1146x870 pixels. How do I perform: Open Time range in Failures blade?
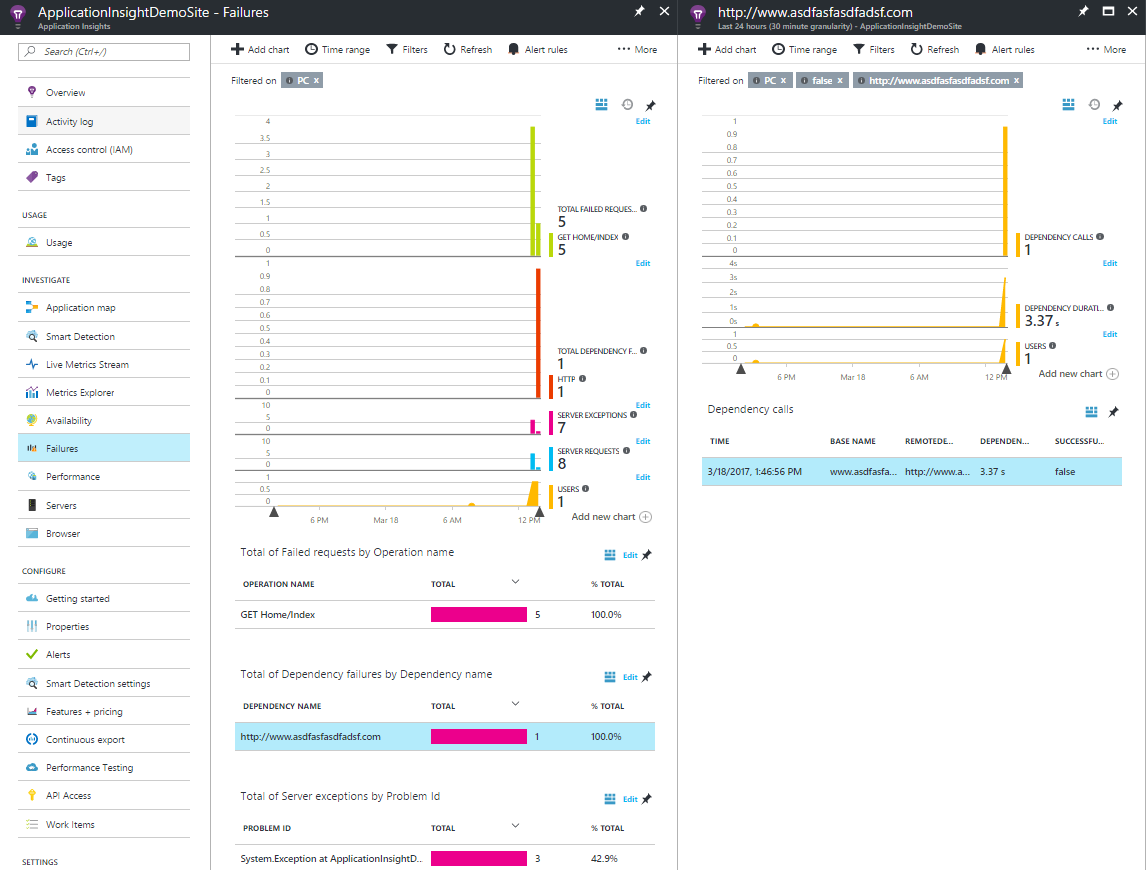pyautogui.click(x=337, y=50)
